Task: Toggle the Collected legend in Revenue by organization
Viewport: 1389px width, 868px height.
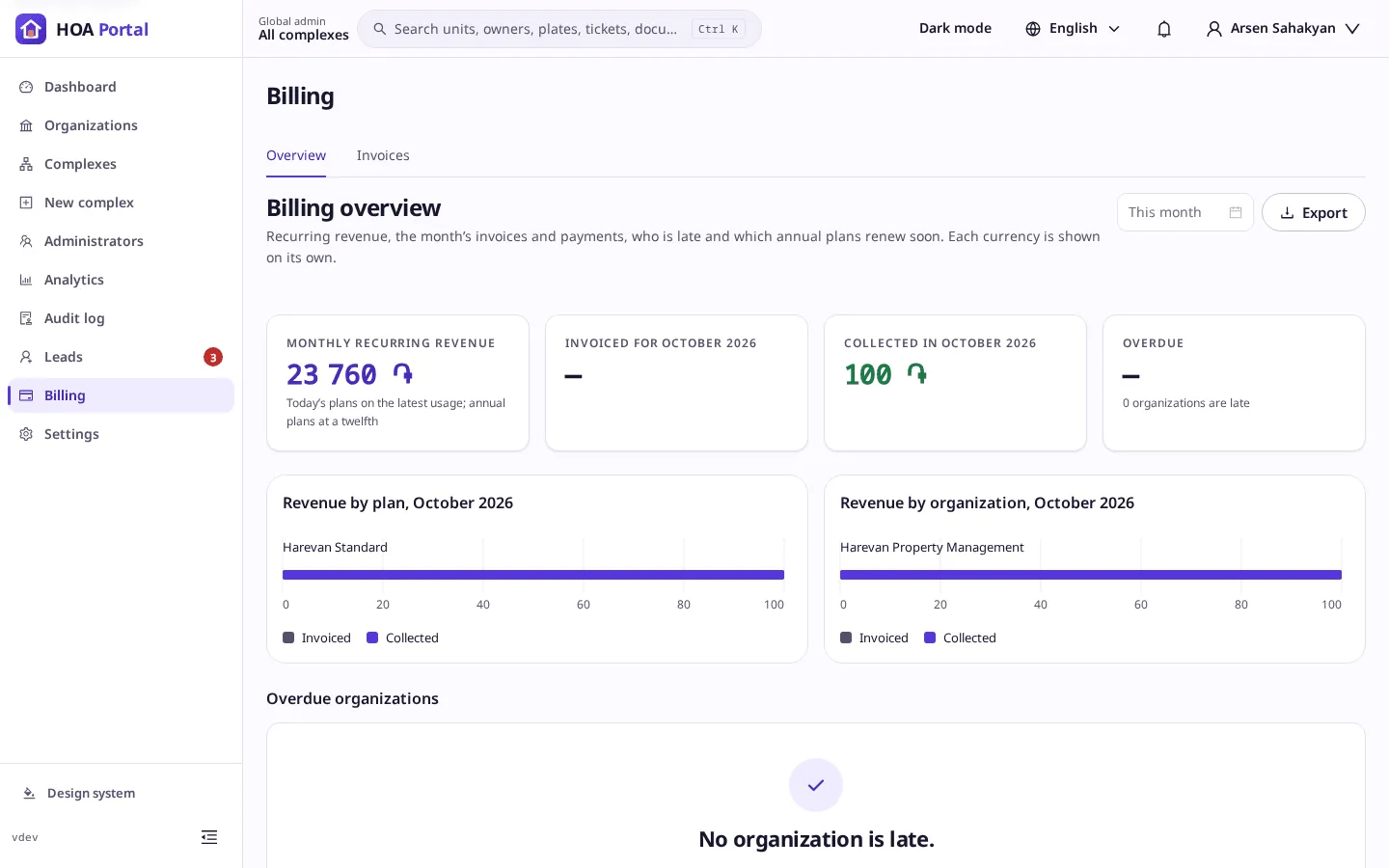Action: (x=960, y=637)
